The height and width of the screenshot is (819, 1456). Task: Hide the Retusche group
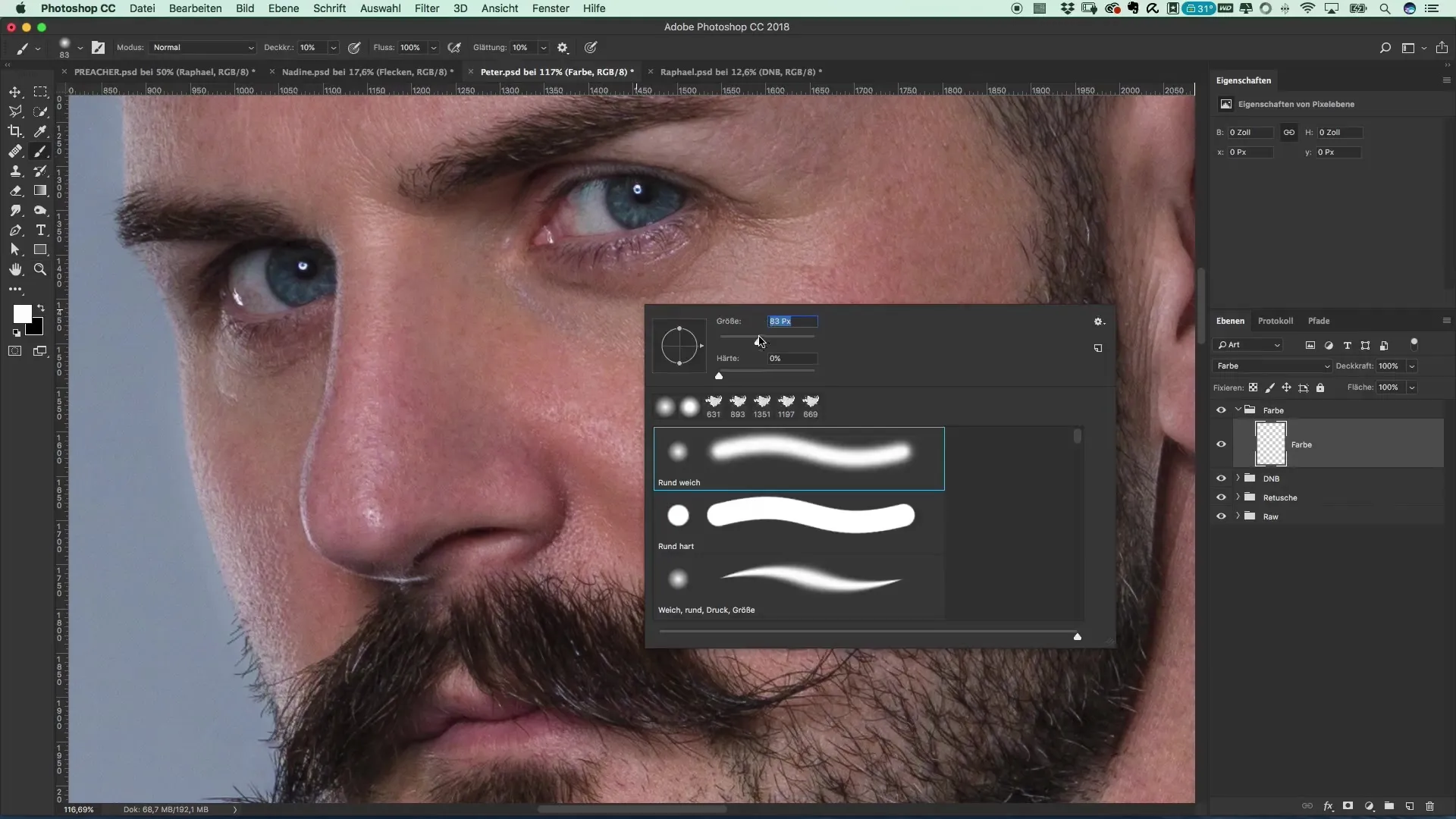click(1221, 497)
